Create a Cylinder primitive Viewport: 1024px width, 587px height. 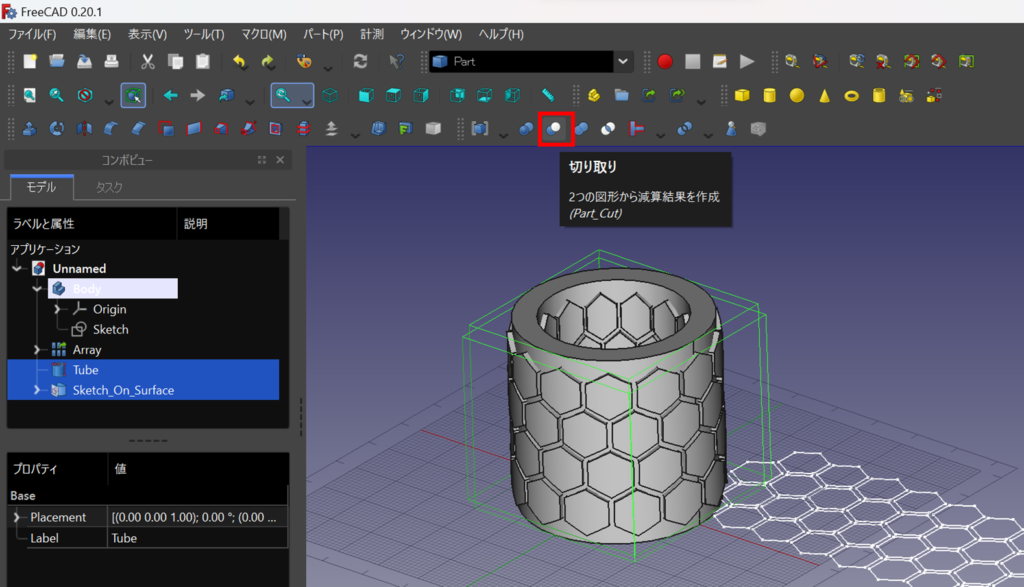coord(769,95)
